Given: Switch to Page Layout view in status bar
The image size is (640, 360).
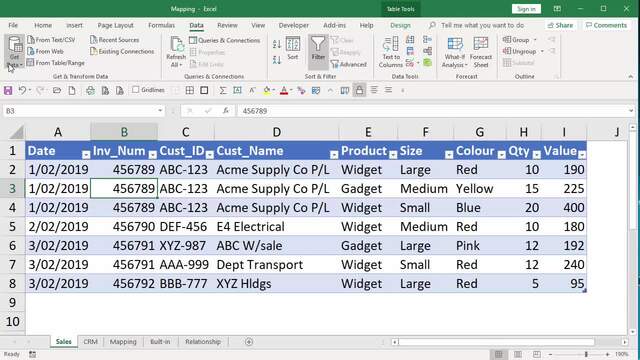Looking at the screenshot, I should pos(518,354).
